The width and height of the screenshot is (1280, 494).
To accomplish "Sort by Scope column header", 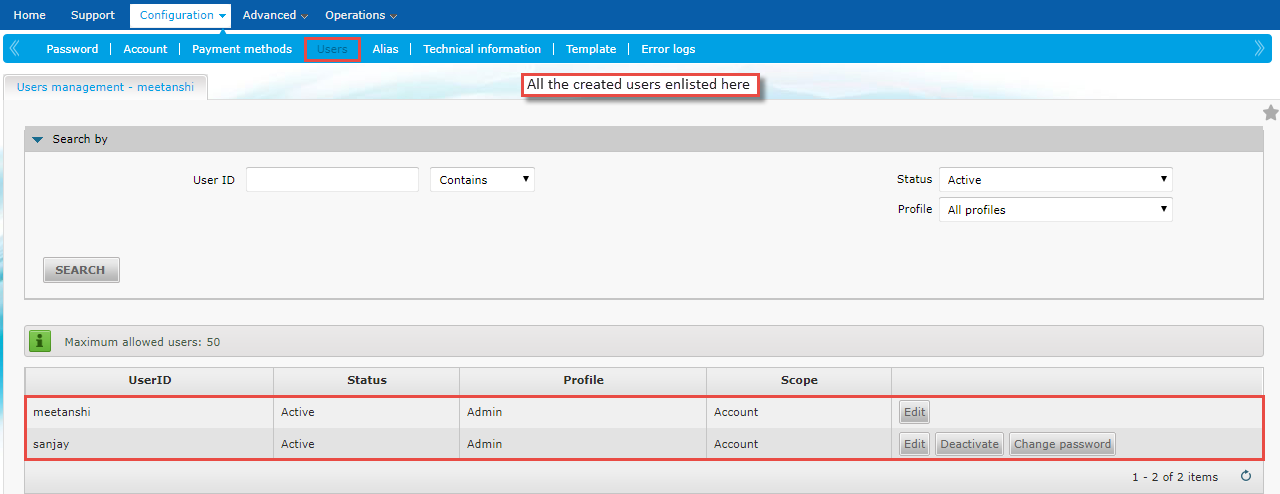I will [799, 380].
